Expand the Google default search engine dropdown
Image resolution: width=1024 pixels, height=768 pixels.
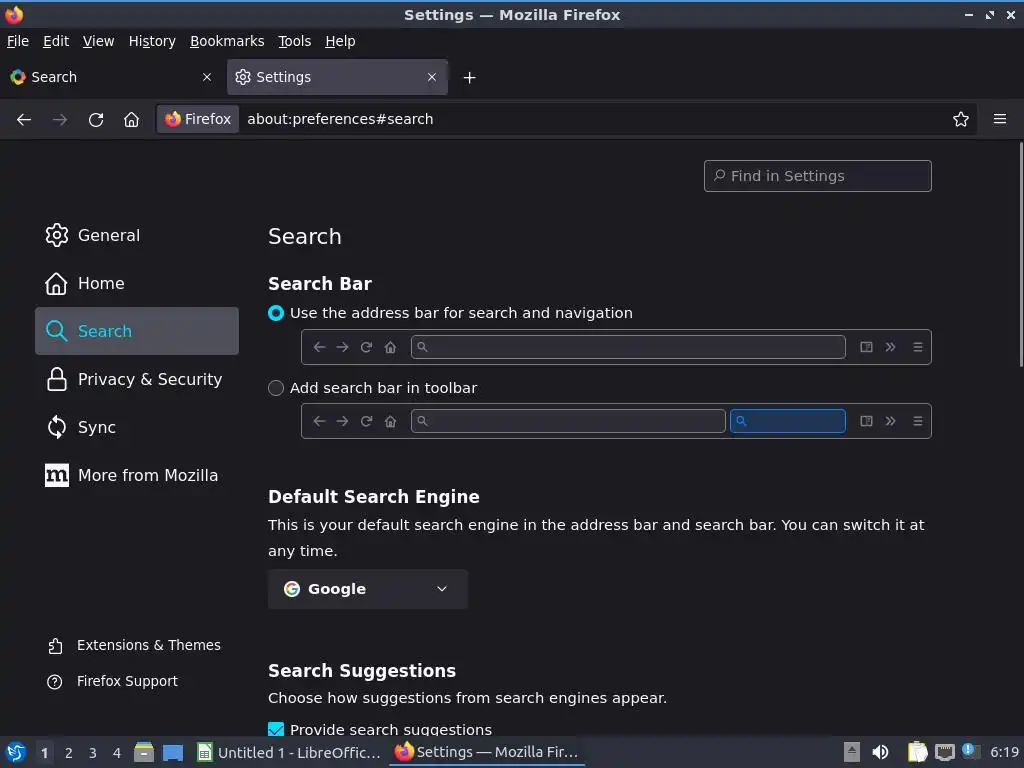[x=368, y=589]
